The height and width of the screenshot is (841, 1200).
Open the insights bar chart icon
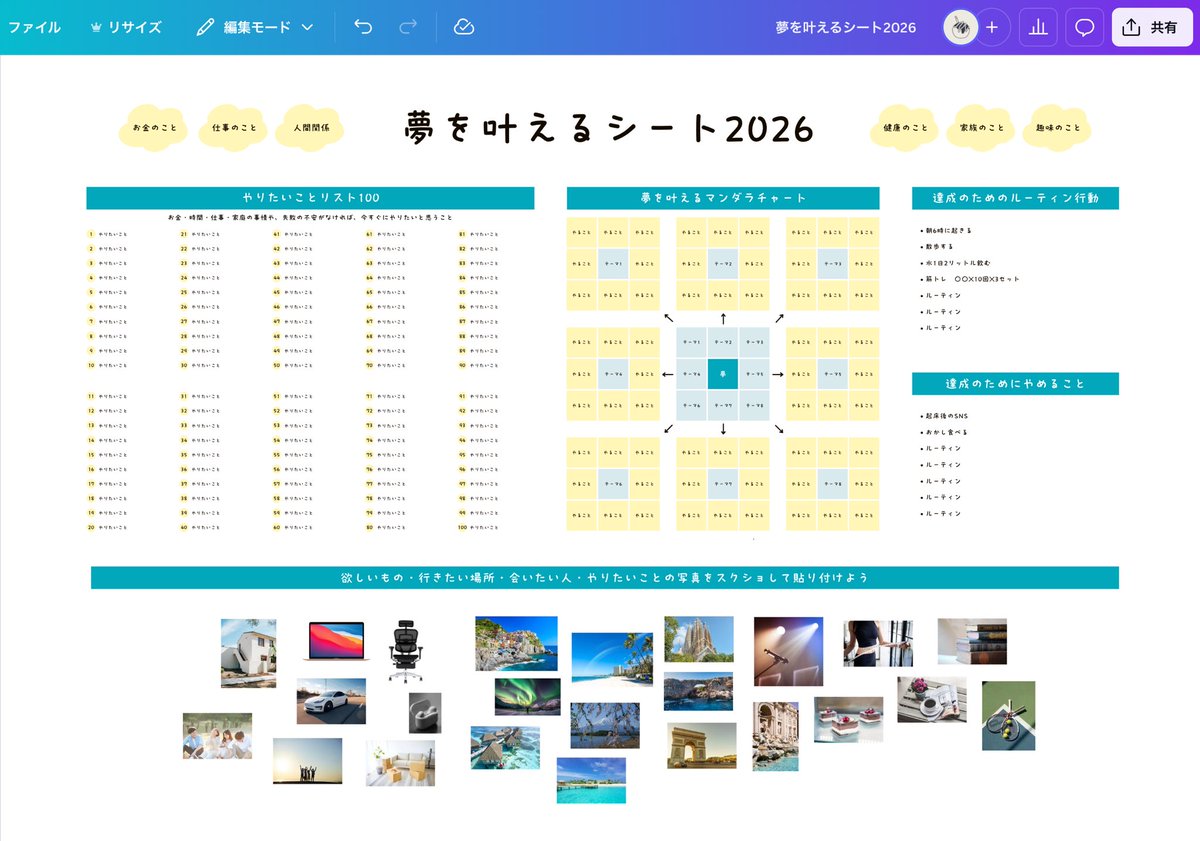[1038, 27]
